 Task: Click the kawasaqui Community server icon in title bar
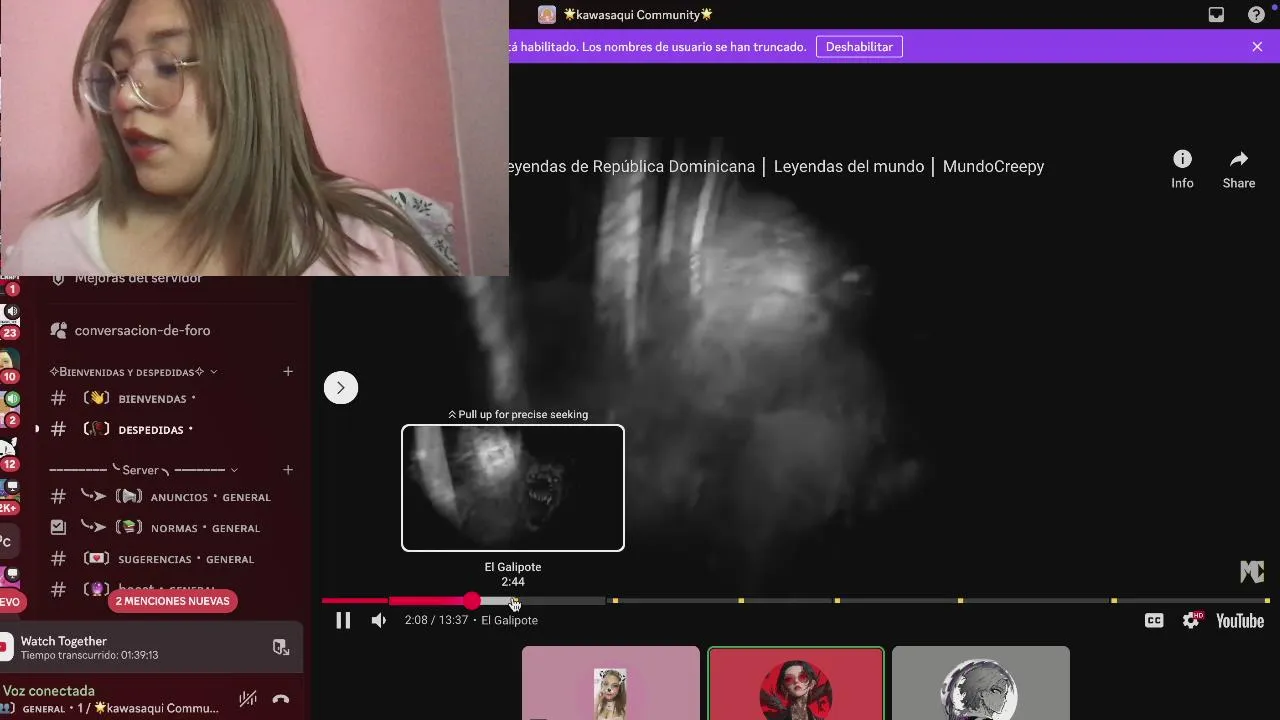tap(547, 15)
